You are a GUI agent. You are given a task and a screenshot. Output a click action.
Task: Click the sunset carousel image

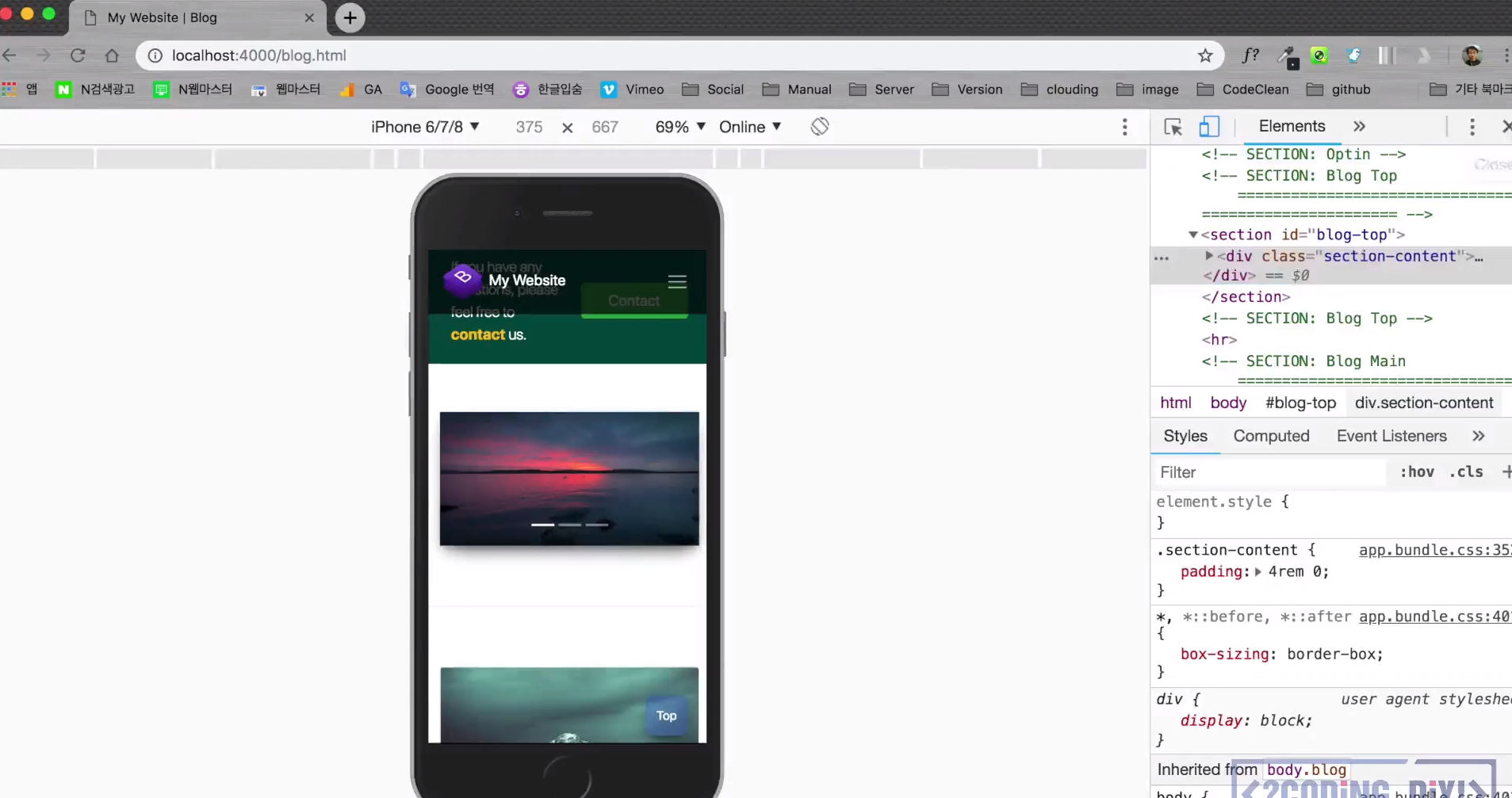point(569,479)
